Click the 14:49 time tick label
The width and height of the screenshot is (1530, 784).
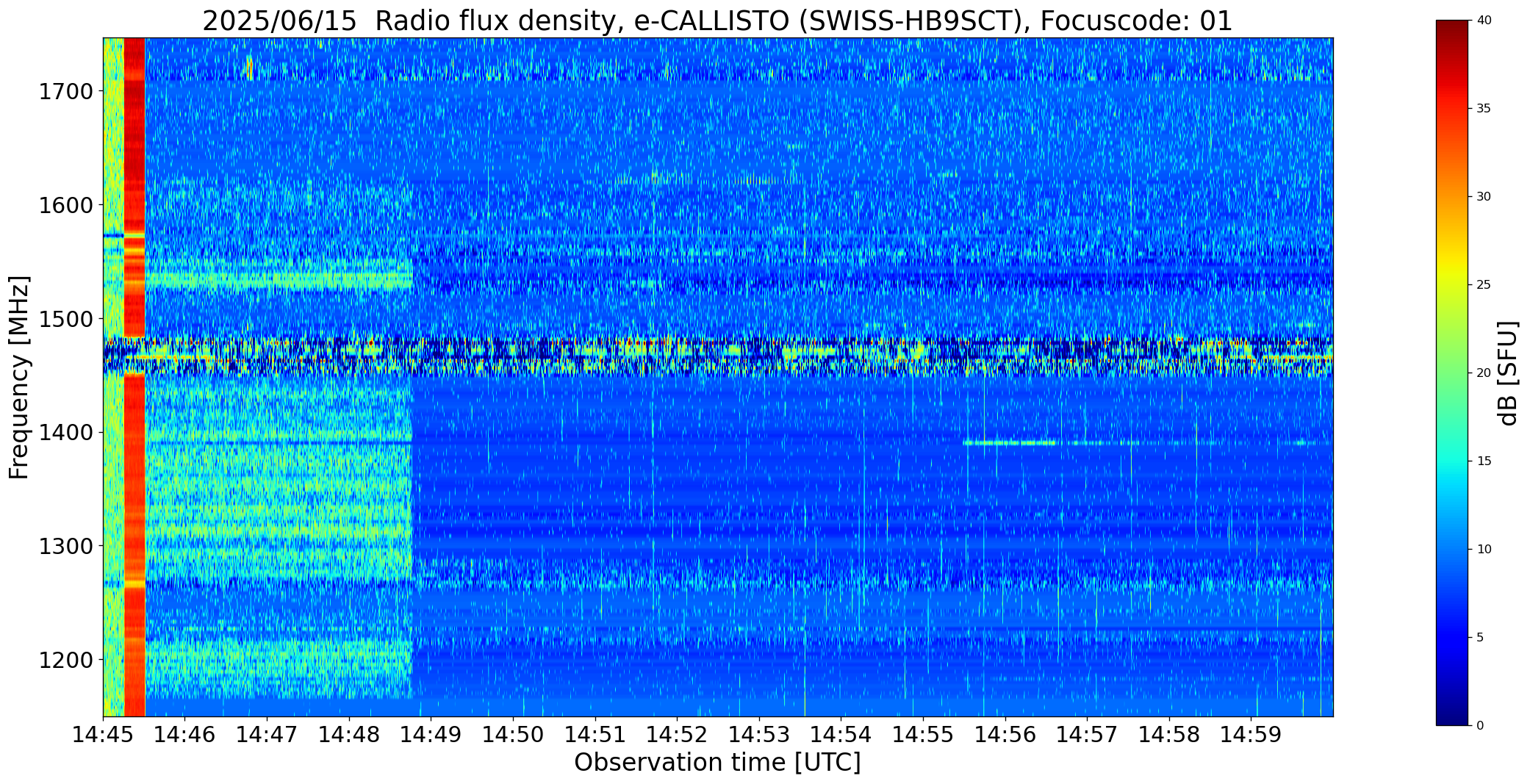(x=431, y=734)
